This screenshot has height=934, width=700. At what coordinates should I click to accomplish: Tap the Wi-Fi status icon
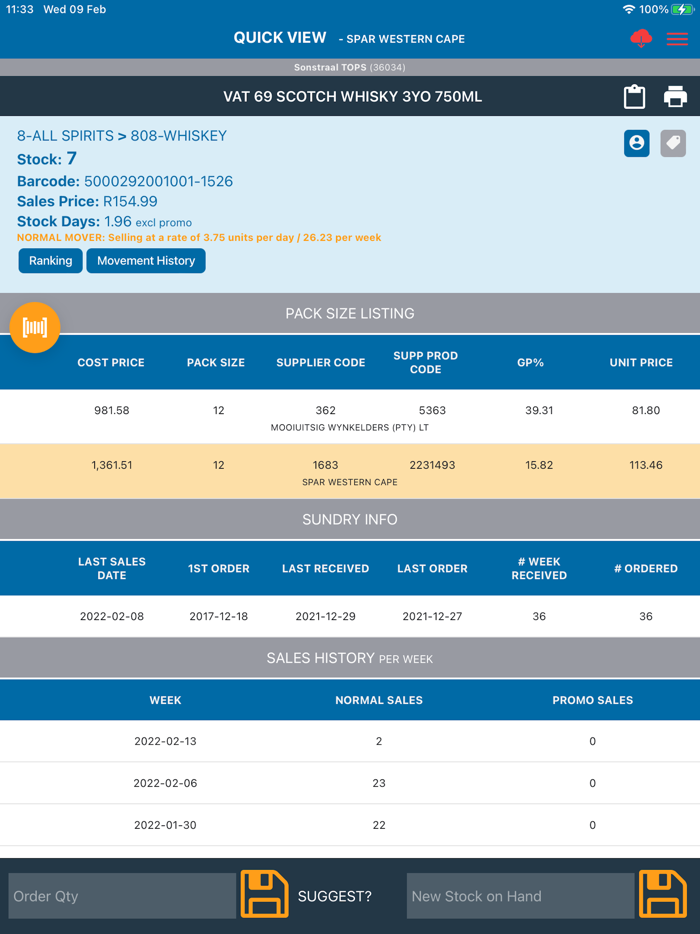coord(629,10)
